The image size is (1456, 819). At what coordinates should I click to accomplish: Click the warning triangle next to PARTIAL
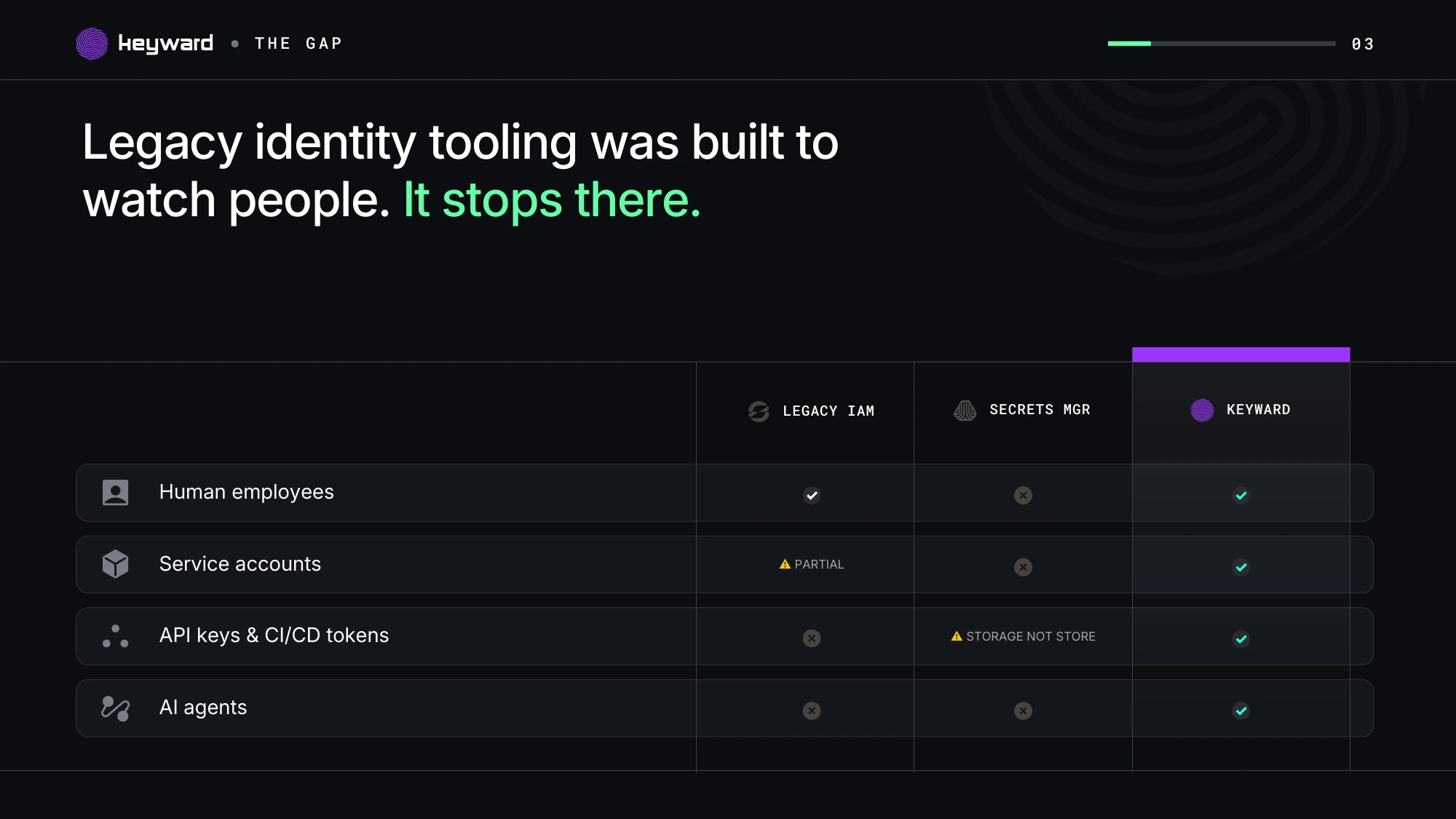(x=785, y=564)
